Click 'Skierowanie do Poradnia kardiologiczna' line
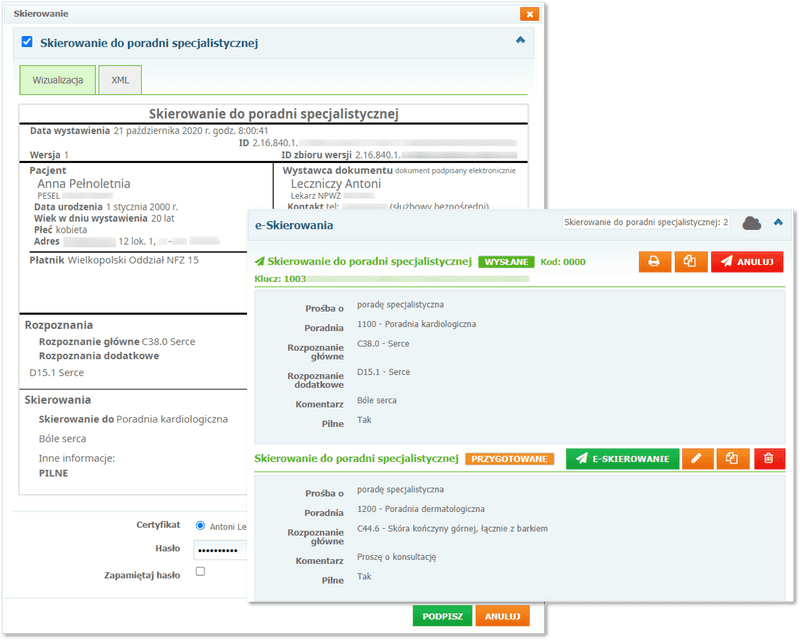Screen dimensions: 800x640 tap(133, 420)
